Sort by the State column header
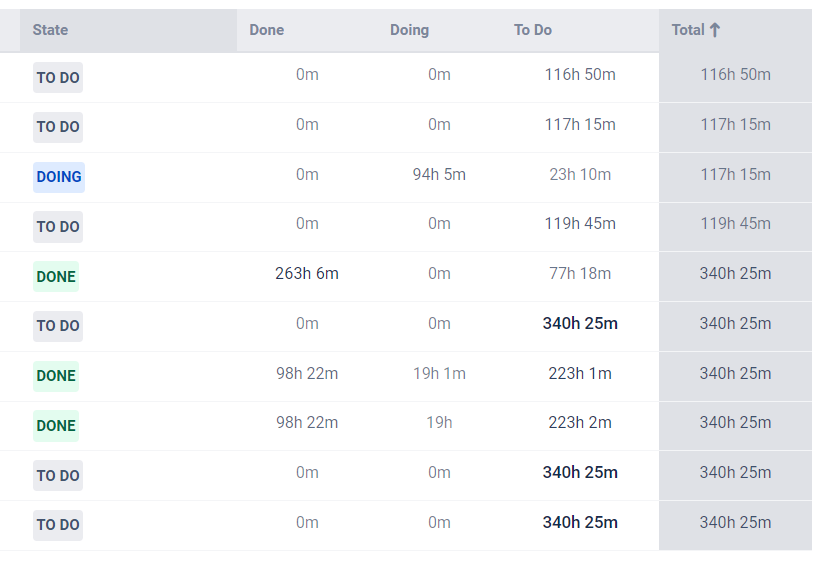 click(x=50, y=30)
